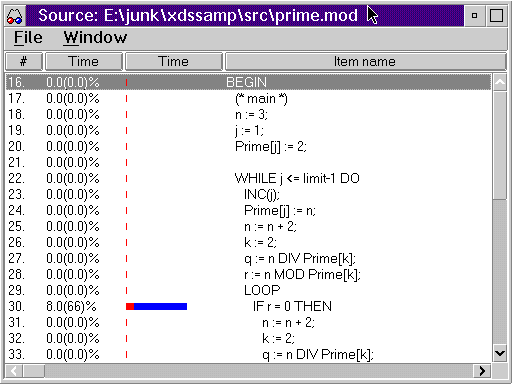
Task: Click vertical scrollbar down arrow
Action: point(500,353)
